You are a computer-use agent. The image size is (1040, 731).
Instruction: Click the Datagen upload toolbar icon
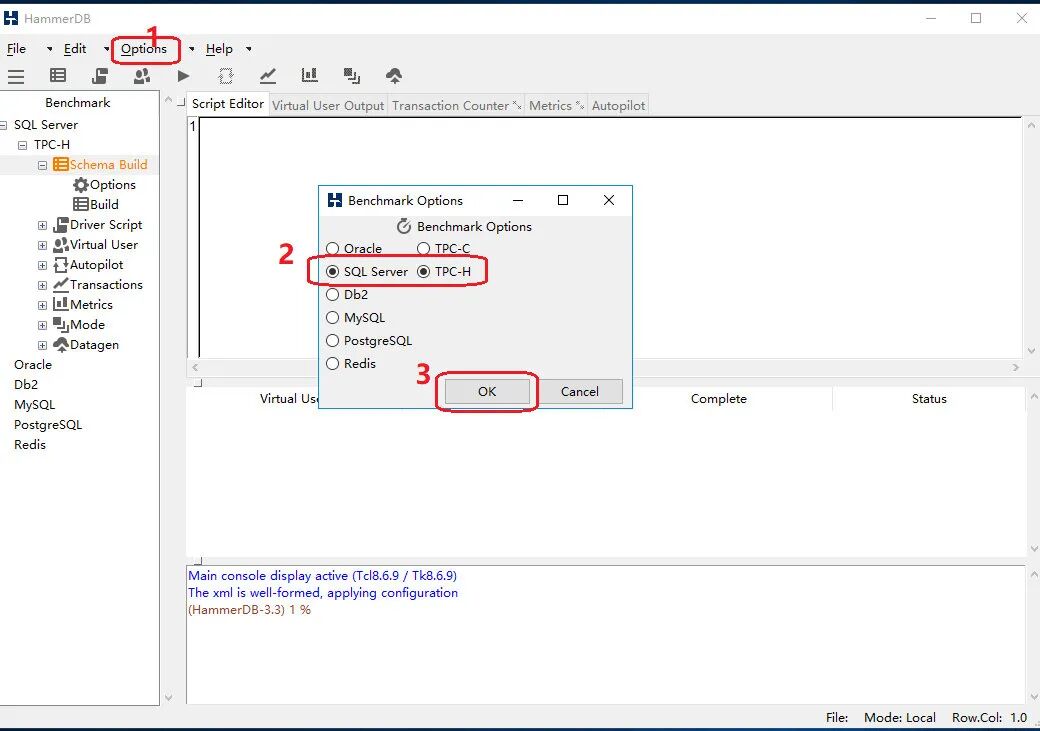(394, 76)
